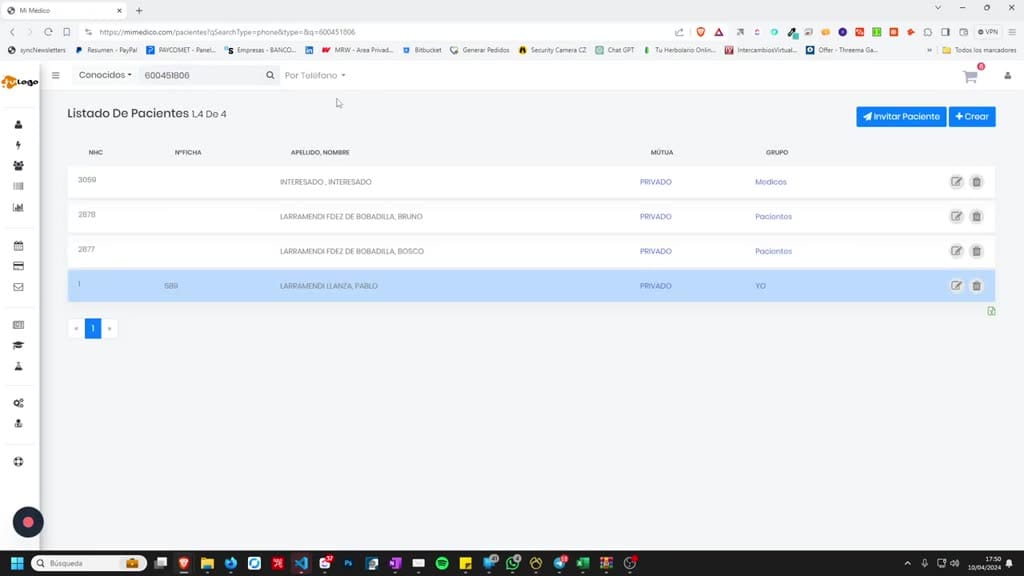
Task: Open the Generar Pedidos bookmark
Action: click(479, 50)
